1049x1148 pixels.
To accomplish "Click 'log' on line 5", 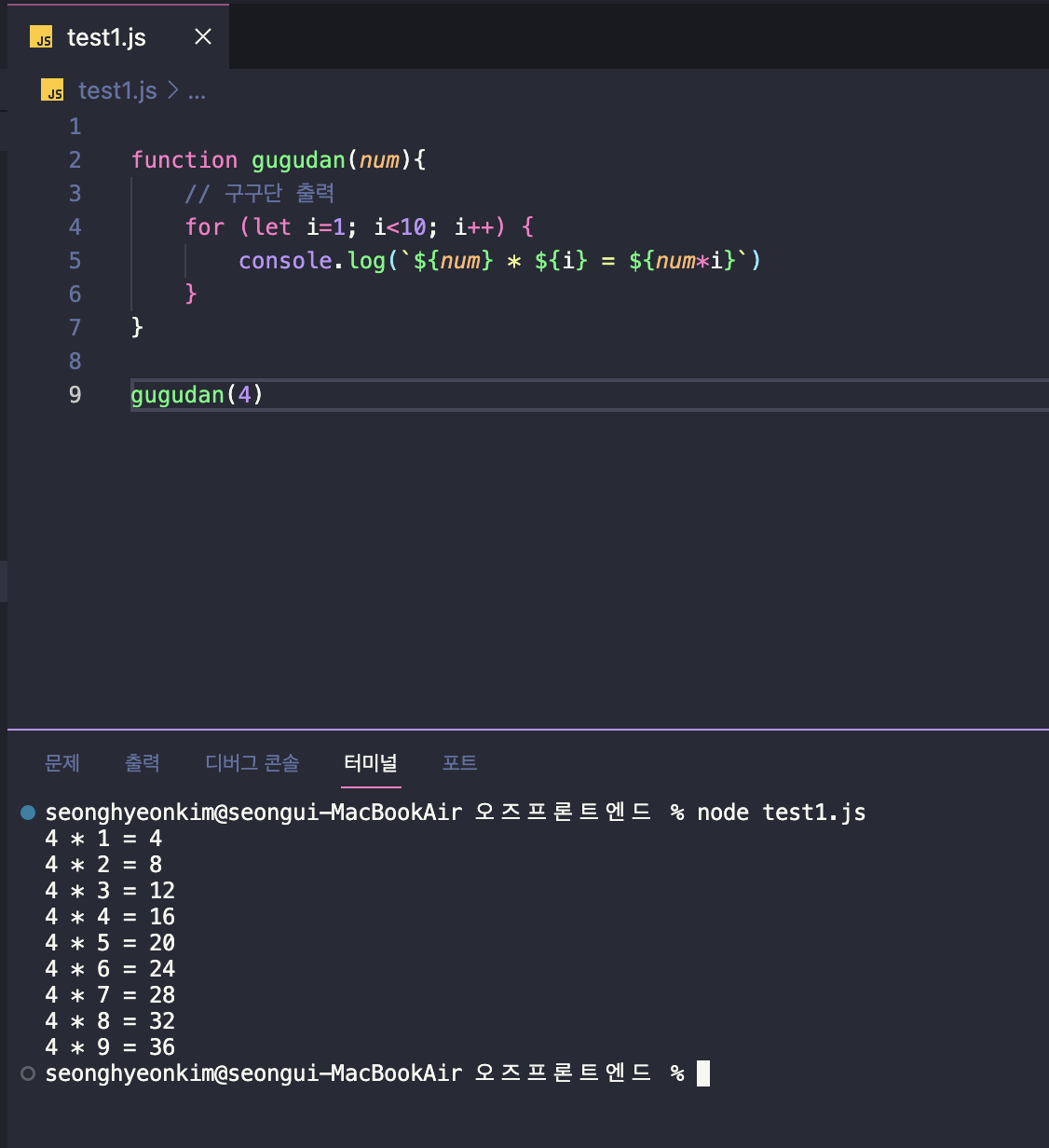I will click(367, 261).
